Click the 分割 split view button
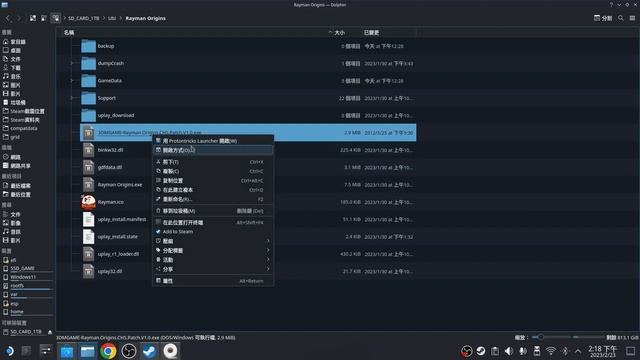 pos(603,18)
